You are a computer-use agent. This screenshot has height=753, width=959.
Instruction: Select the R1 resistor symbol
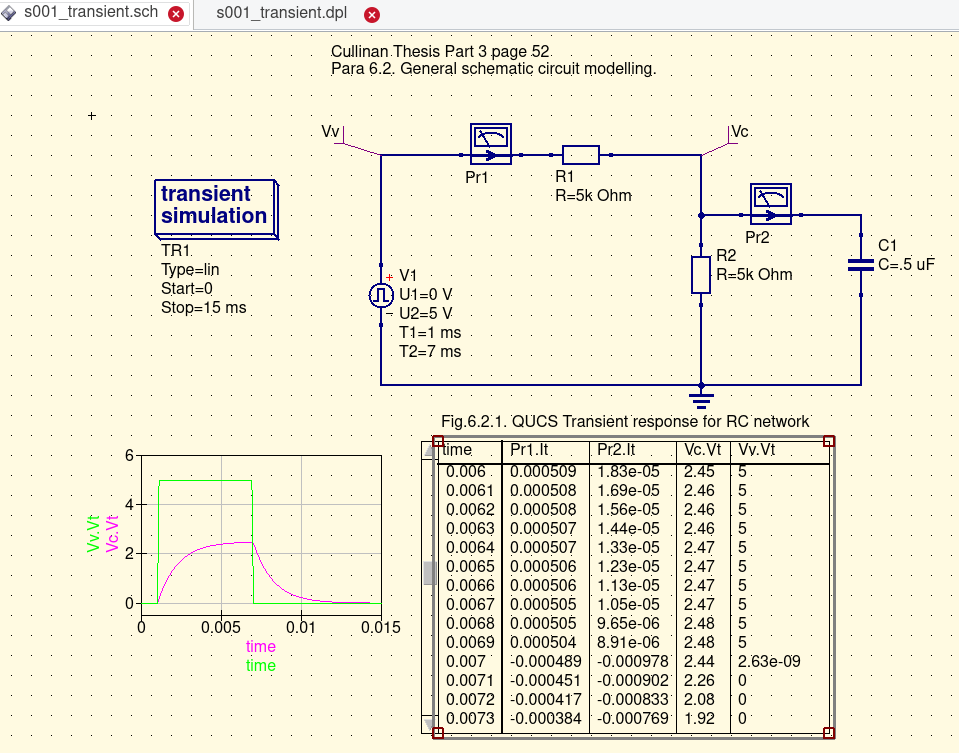tap(581, 155)
